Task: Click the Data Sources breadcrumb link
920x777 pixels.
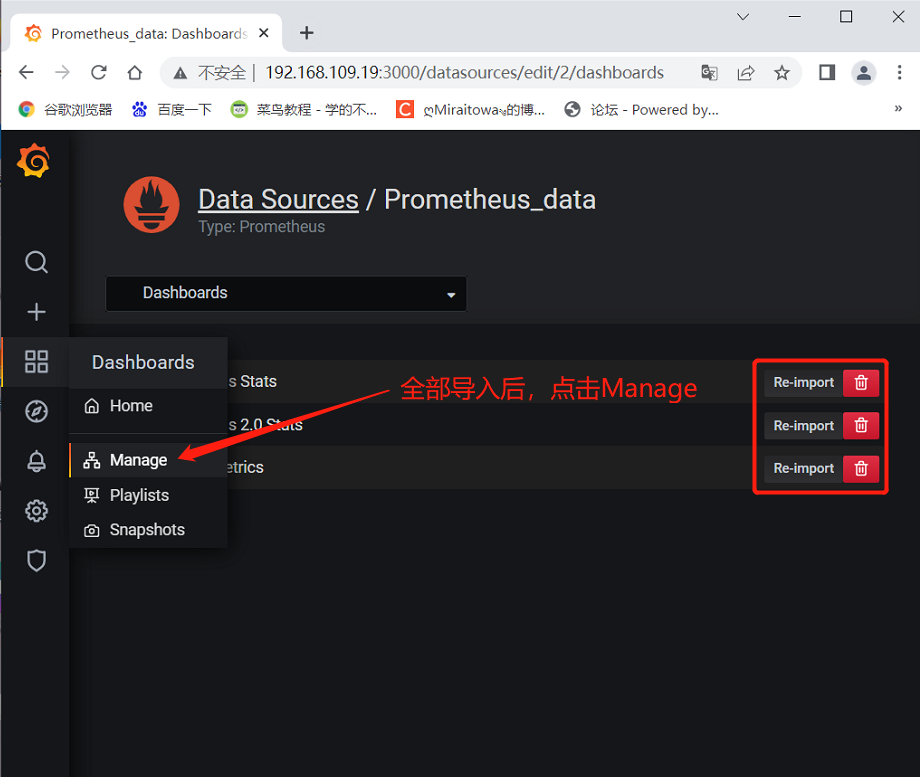Action: point(278,199)
